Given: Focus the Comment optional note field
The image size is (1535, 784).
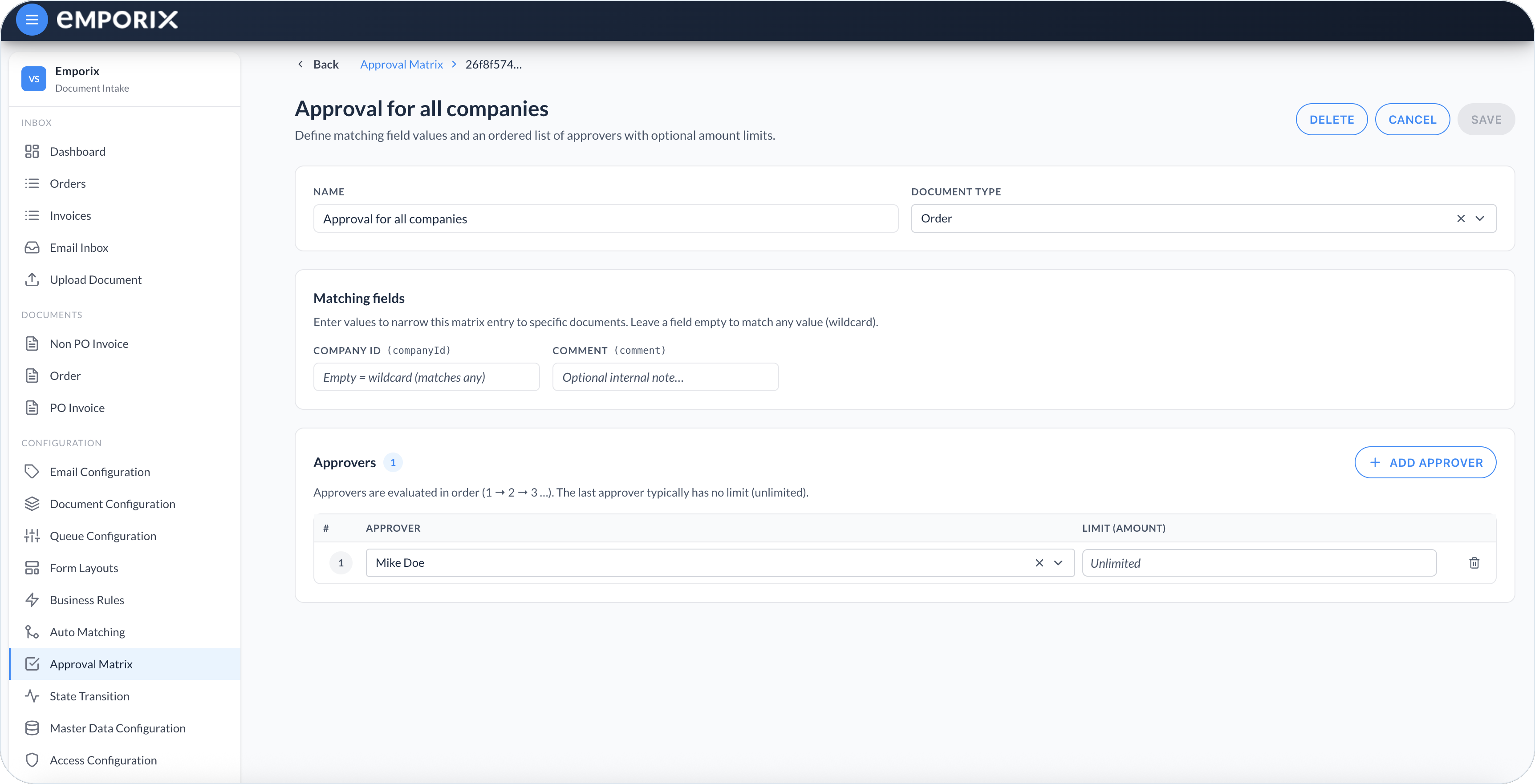Looking at the screenshot, I should point(665,377).
